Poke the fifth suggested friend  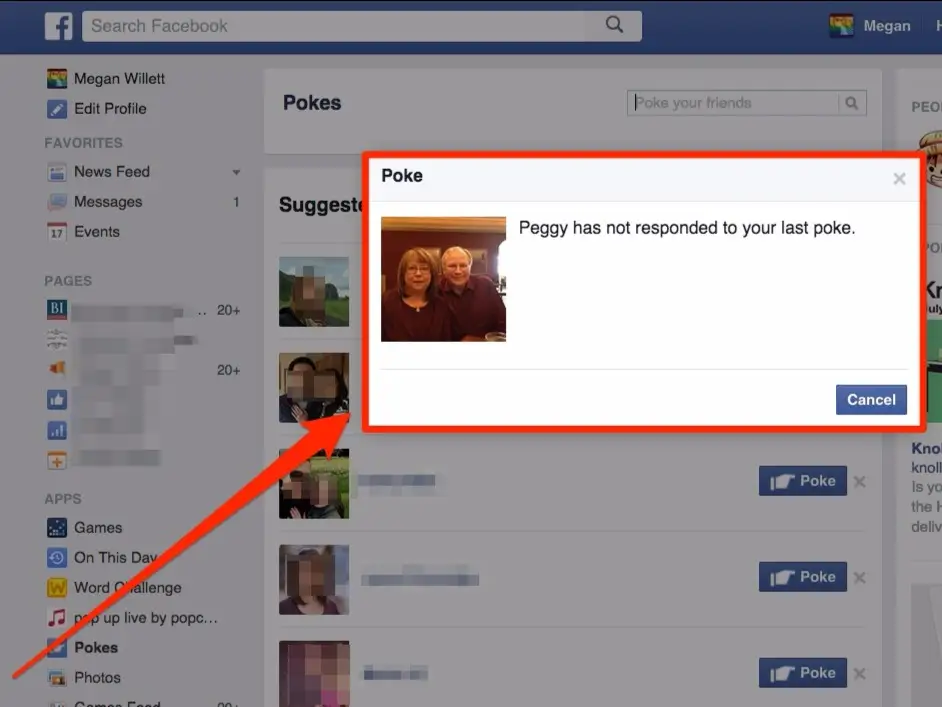(803, 673)
